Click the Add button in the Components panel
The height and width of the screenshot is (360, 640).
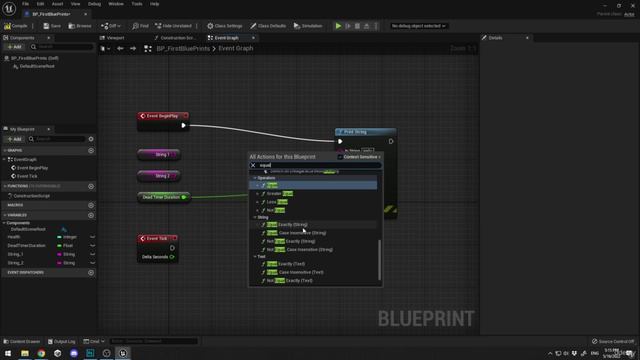pyautogui.click(x=14, y=47)
